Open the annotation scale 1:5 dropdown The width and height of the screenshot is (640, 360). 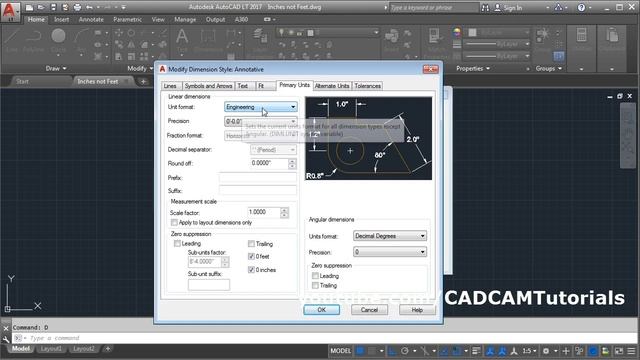[x=530, y=351]
